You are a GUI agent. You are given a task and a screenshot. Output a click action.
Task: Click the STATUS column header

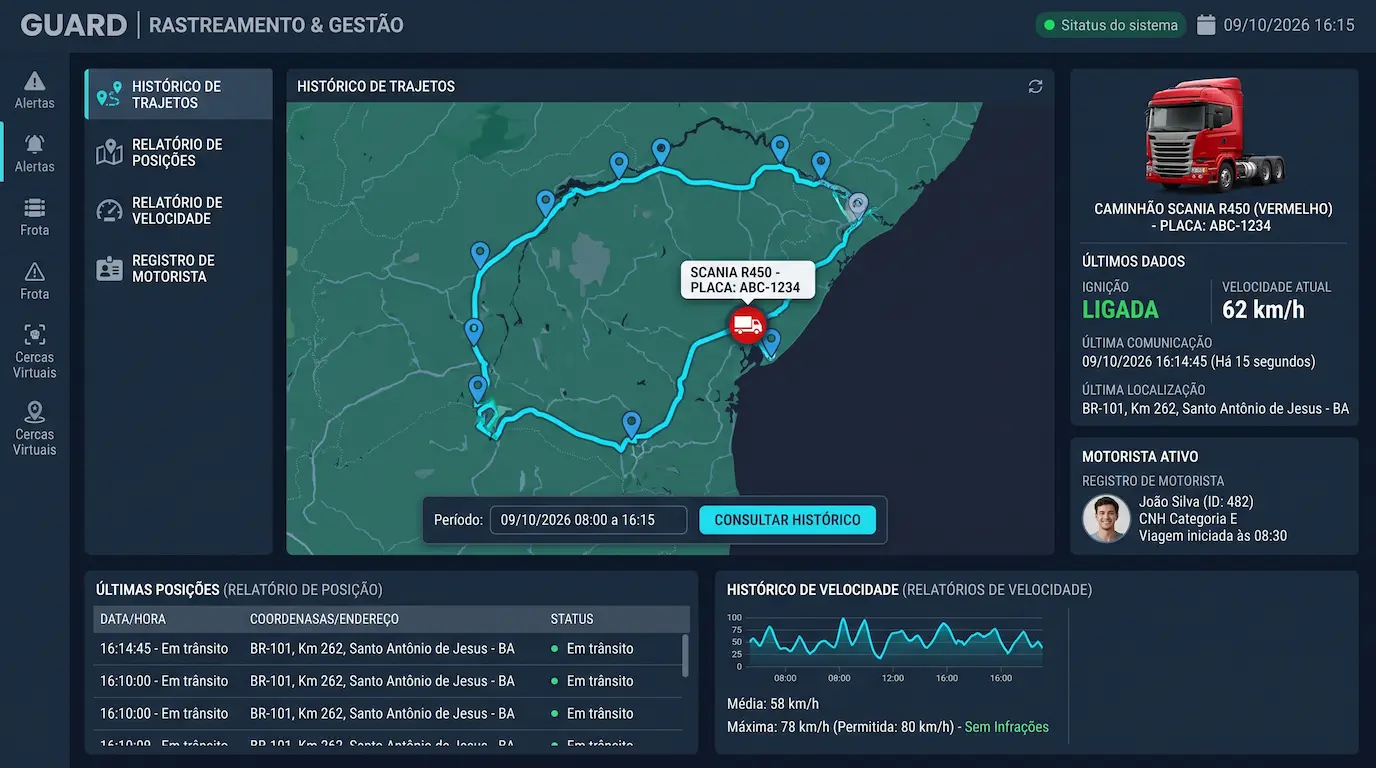pos(572,619)
